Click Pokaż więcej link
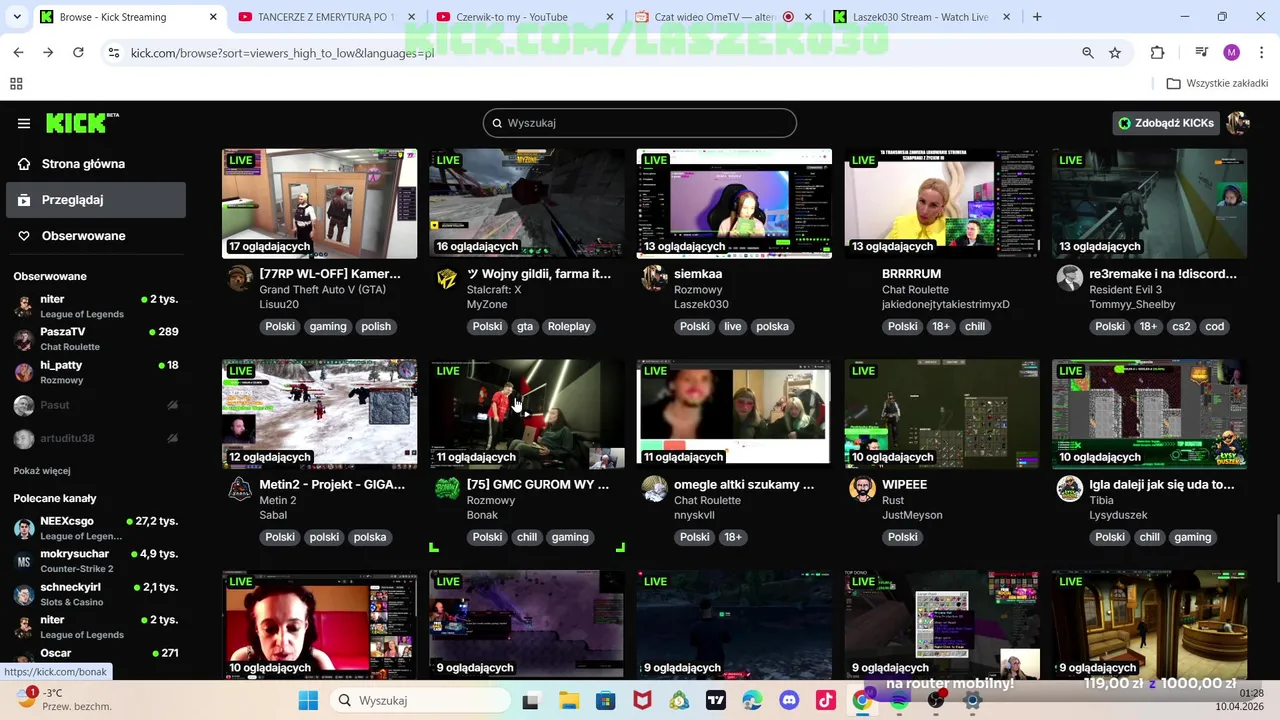 (42, 471)
